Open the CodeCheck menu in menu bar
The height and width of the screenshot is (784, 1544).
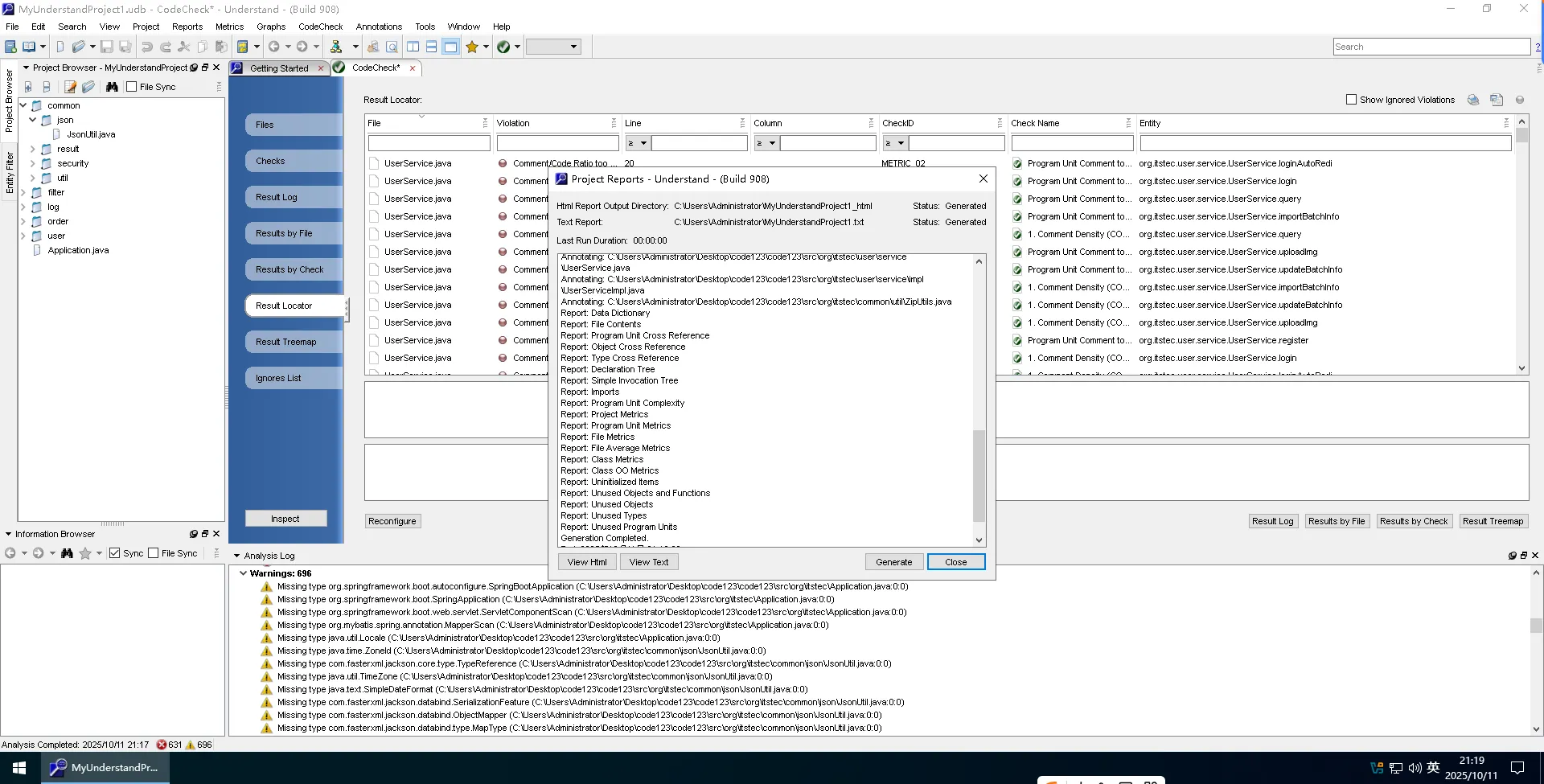coord(320,27)
